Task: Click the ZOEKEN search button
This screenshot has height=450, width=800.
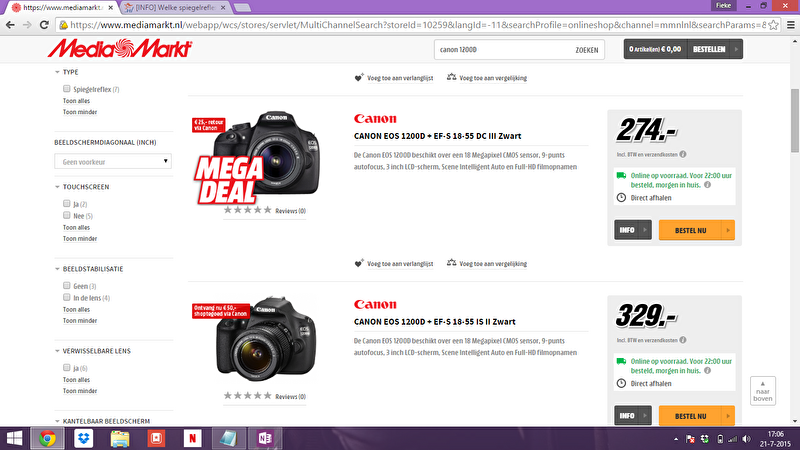Action: [x=587, y=49]
